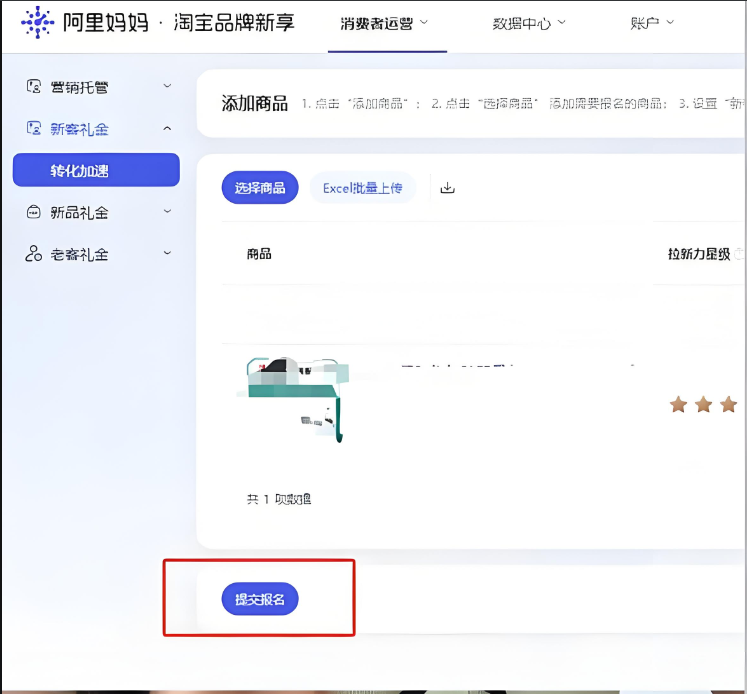Select 新客礼金 in the sidebar
Viewport: 747px width, 694px height.
coord(80,129)
